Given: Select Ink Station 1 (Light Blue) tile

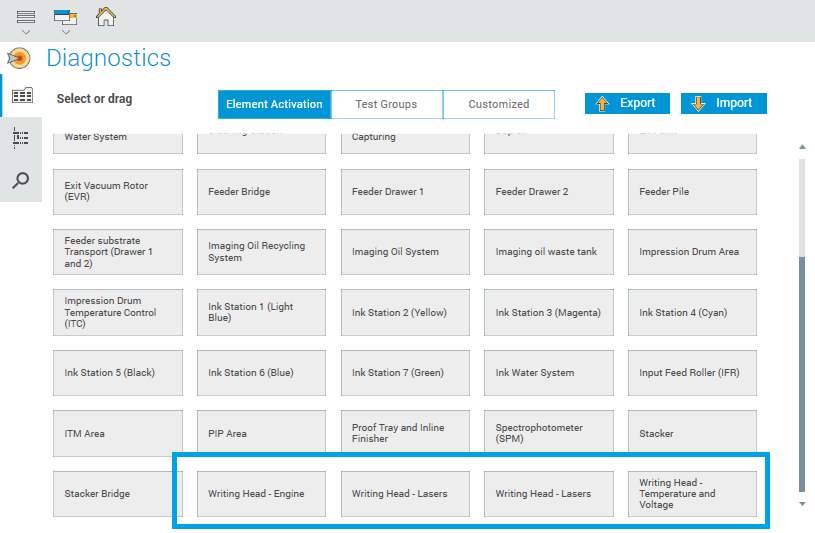Looking at the screenshot, I should [x=261, y=312].
